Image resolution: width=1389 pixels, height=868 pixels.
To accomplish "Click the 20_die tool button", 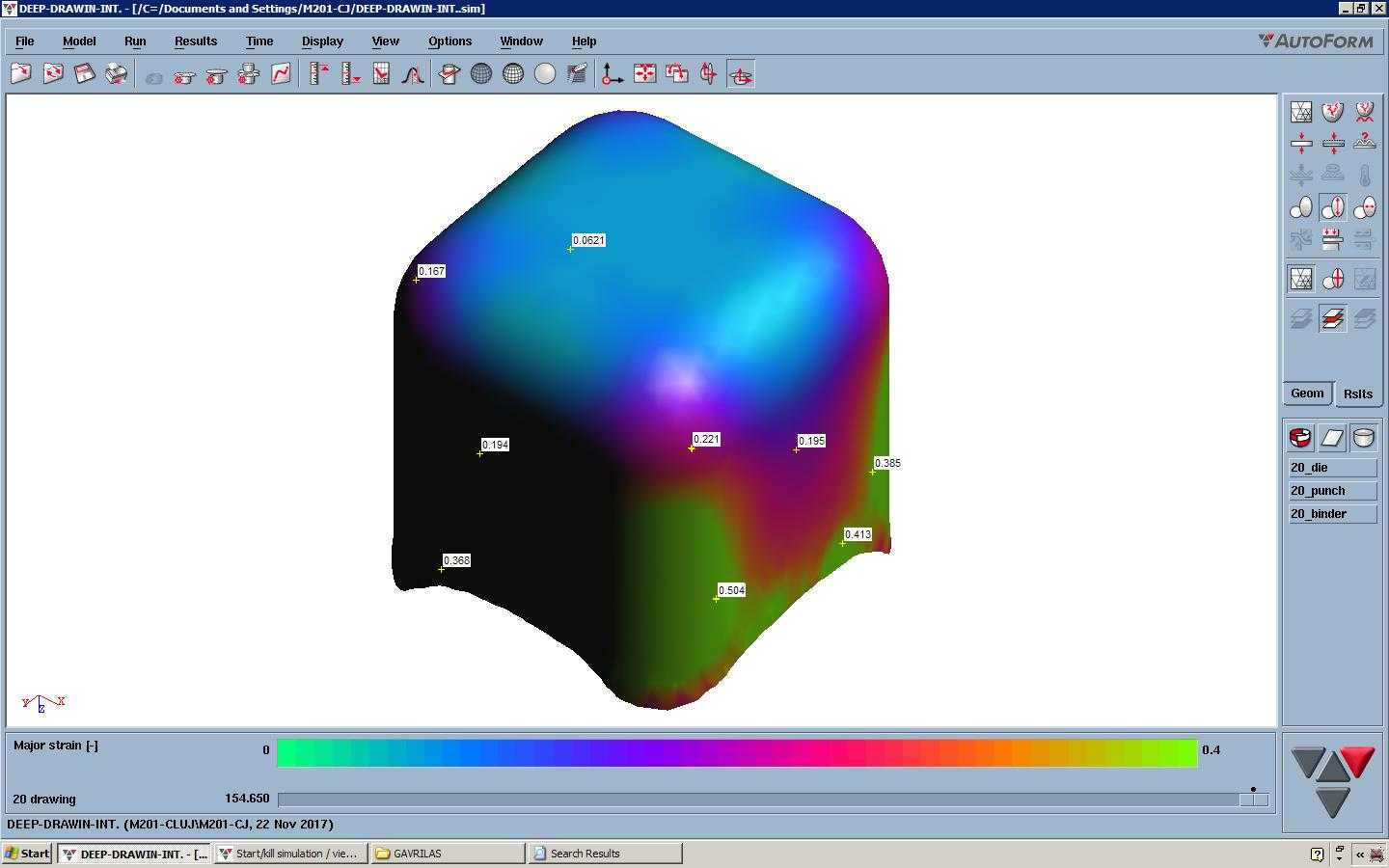I will pyautogui.click(x=1333, y=468).
